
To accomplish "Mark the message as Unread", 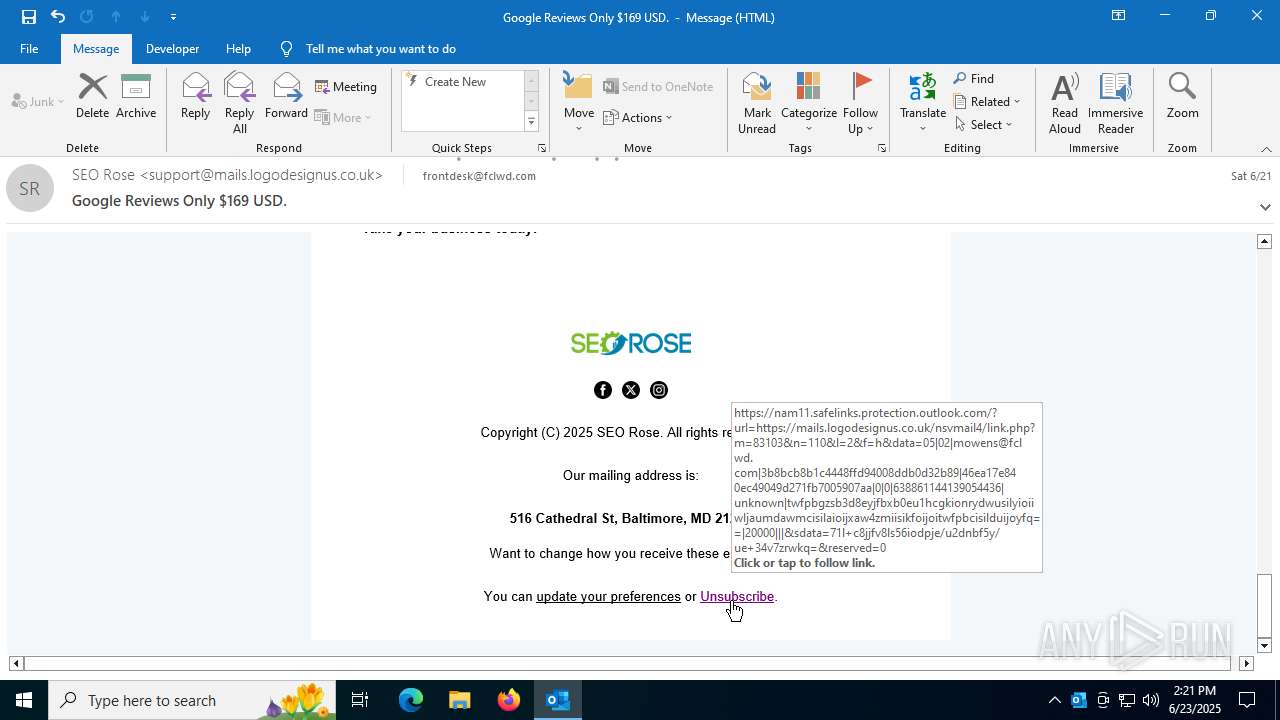I will [757, 103].
